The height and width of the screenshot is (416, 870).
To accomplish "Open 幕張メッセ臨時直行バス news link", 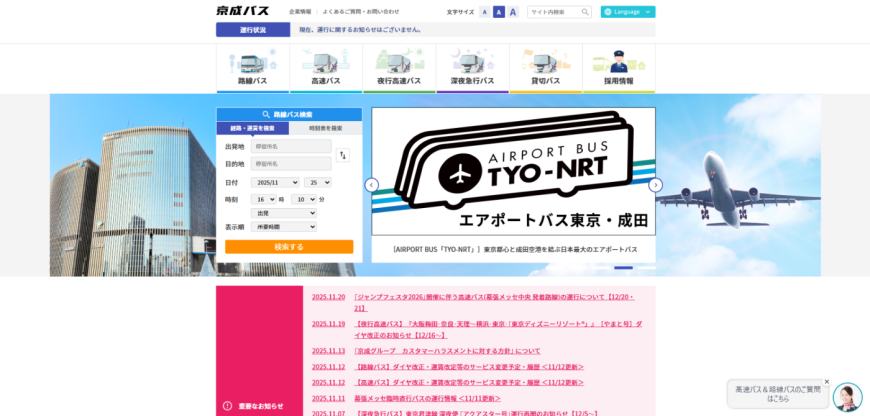I will pyautogui.click(x=427, y=398).
